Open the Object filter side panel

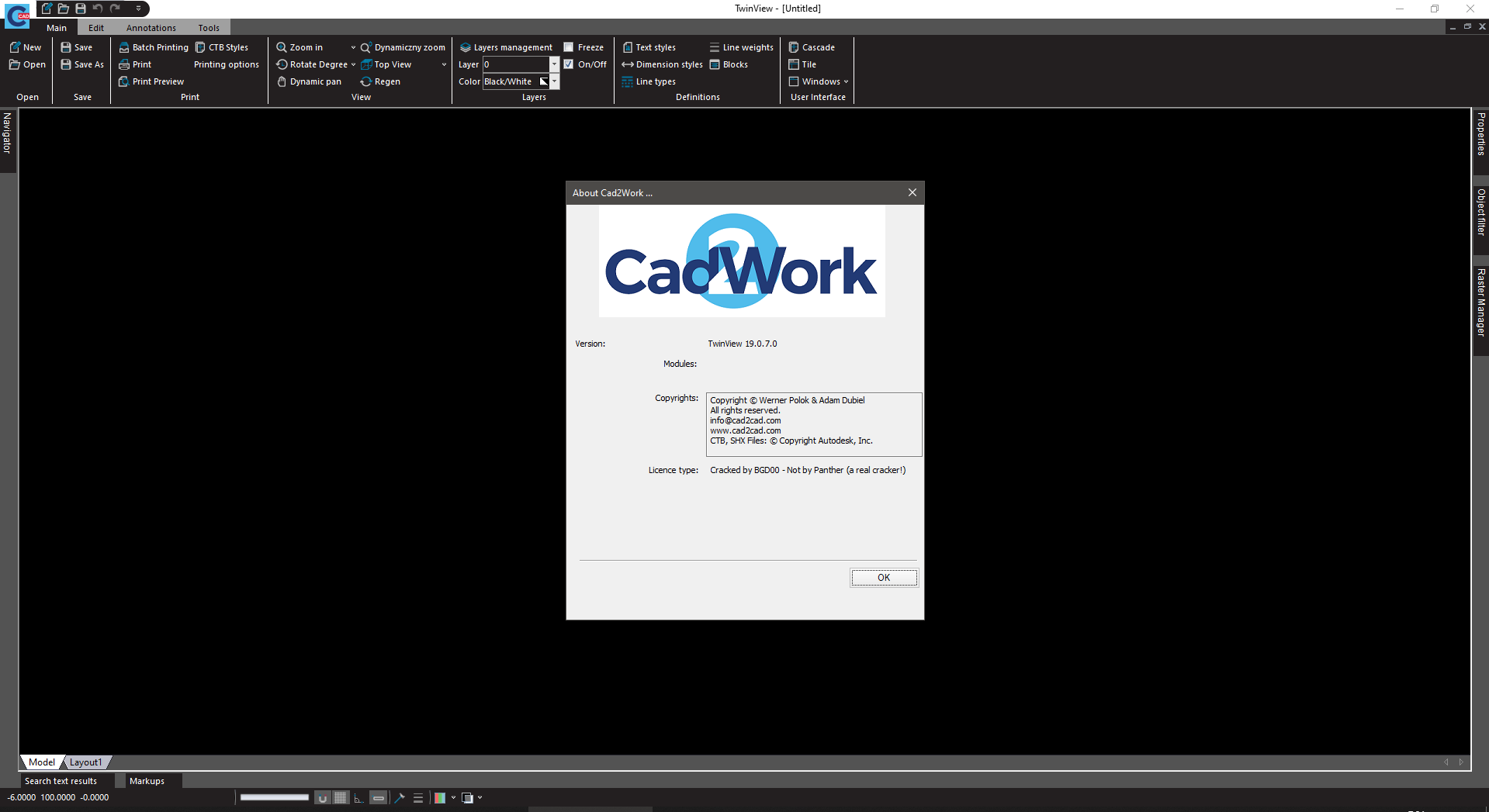pyautogui.click(x=1481, y=219)
